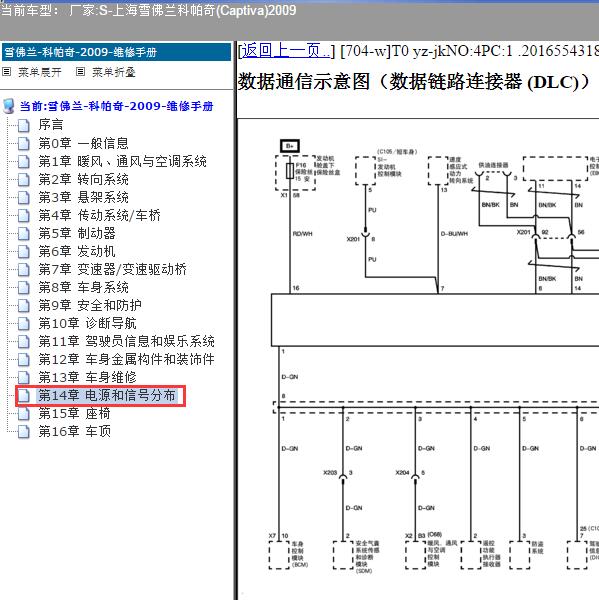Click the blue header 雪佛兰-科帕奇-2009-维修手册
Viewport: 599px width, 600px height.
pyautogui.click(x=116, y=52)
